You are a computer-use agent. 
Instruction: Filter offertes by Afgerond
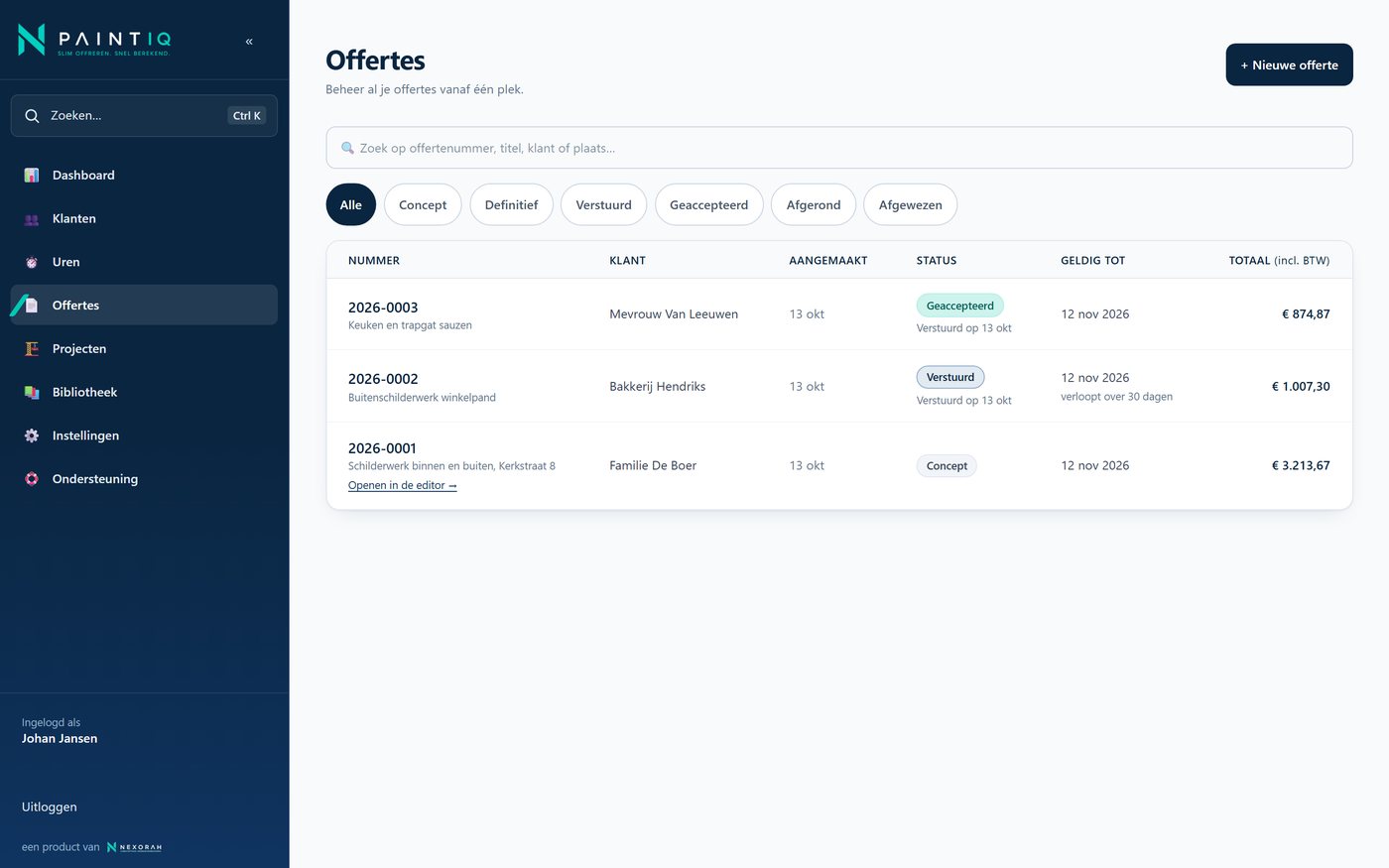pos(814,205)
